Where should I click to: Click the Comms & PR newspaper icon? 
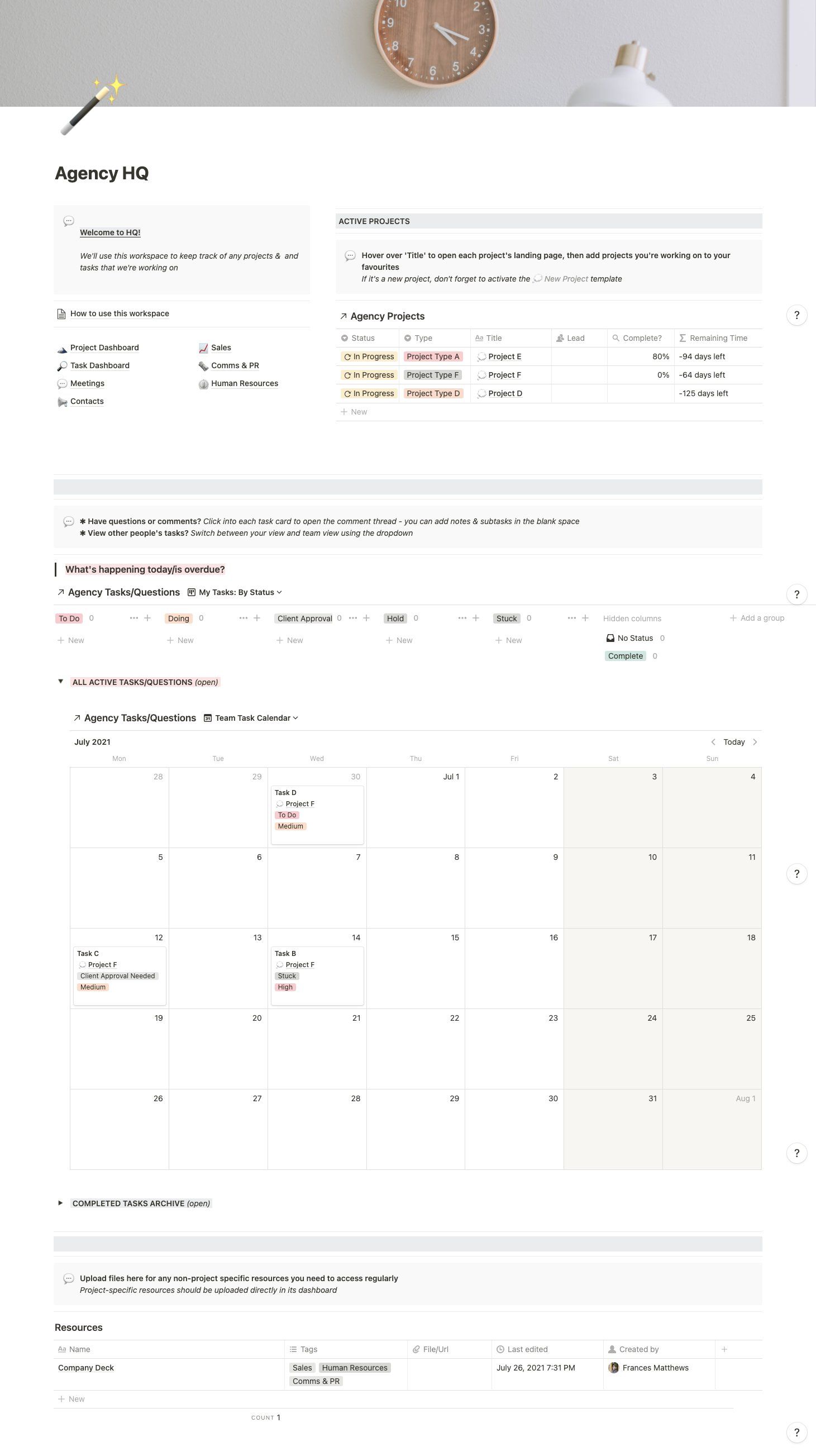(x=203, y=367)
